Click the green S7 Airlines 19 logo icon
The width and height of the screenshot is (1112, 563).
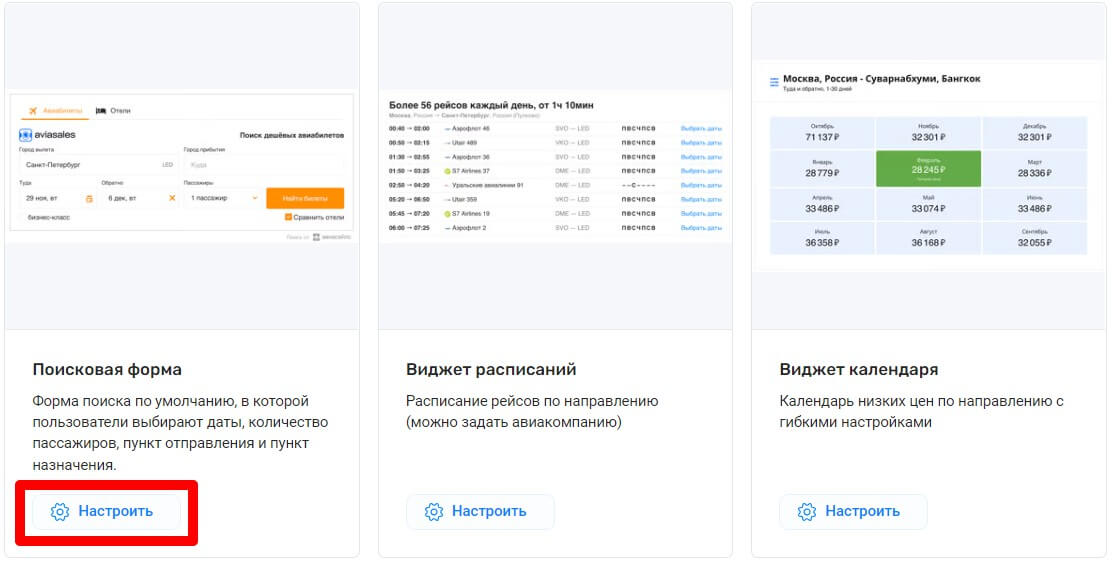pyautogui.click(x=447, y=214)
